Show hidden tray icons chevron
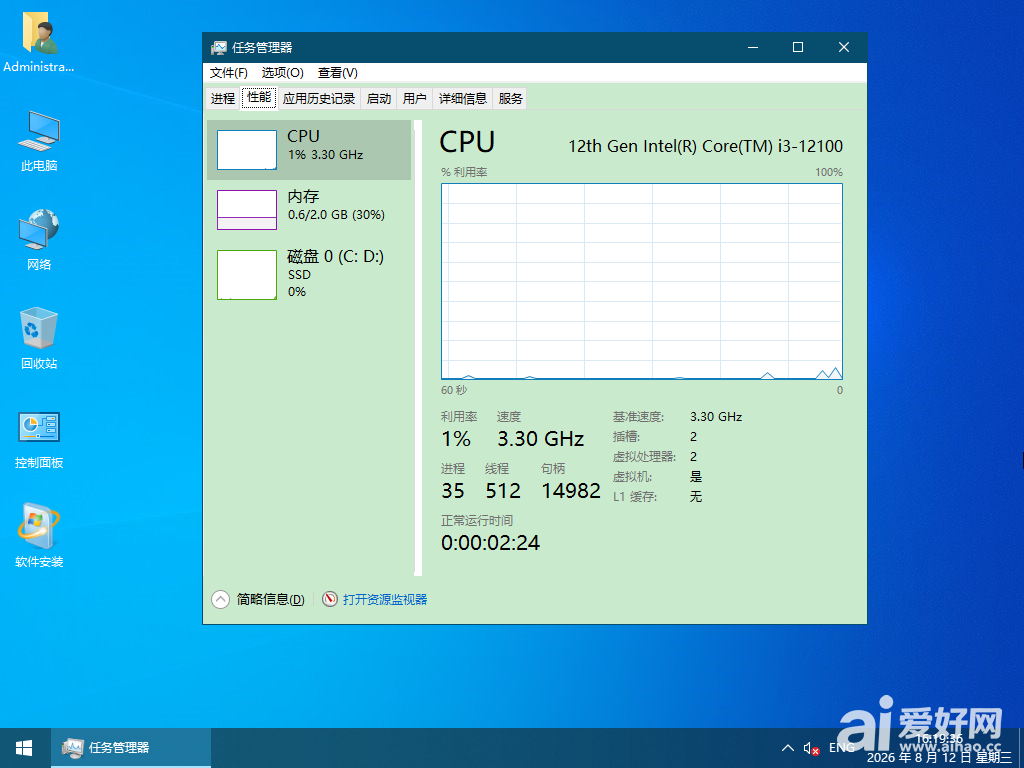This screenshot has width=1024, height=768. 788,748
